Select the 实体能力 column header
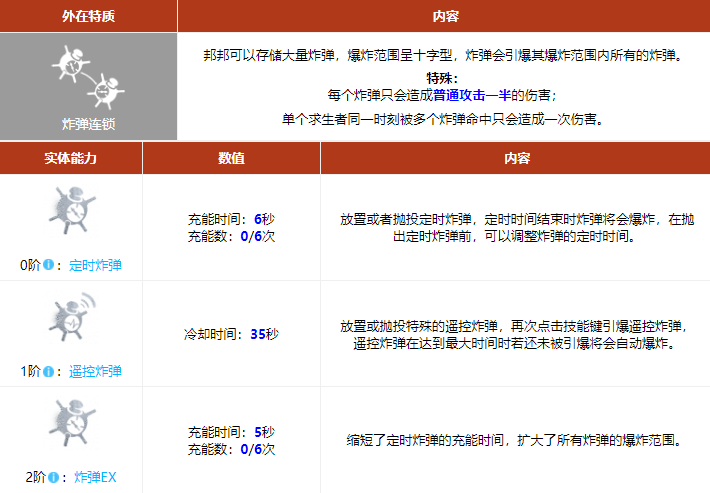 click(71, 158)
